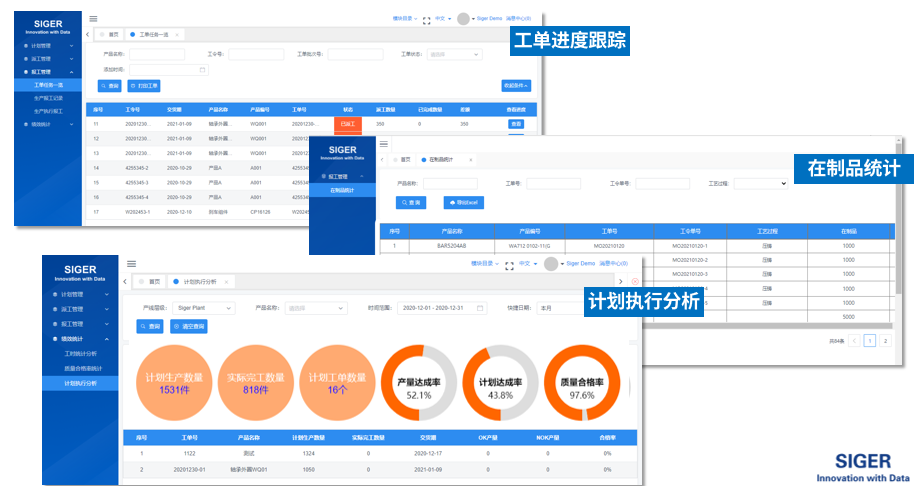
Task: Click the user avatar next to Siger Demo in the 计划执行分析 window
Action: tap(550, 264)
